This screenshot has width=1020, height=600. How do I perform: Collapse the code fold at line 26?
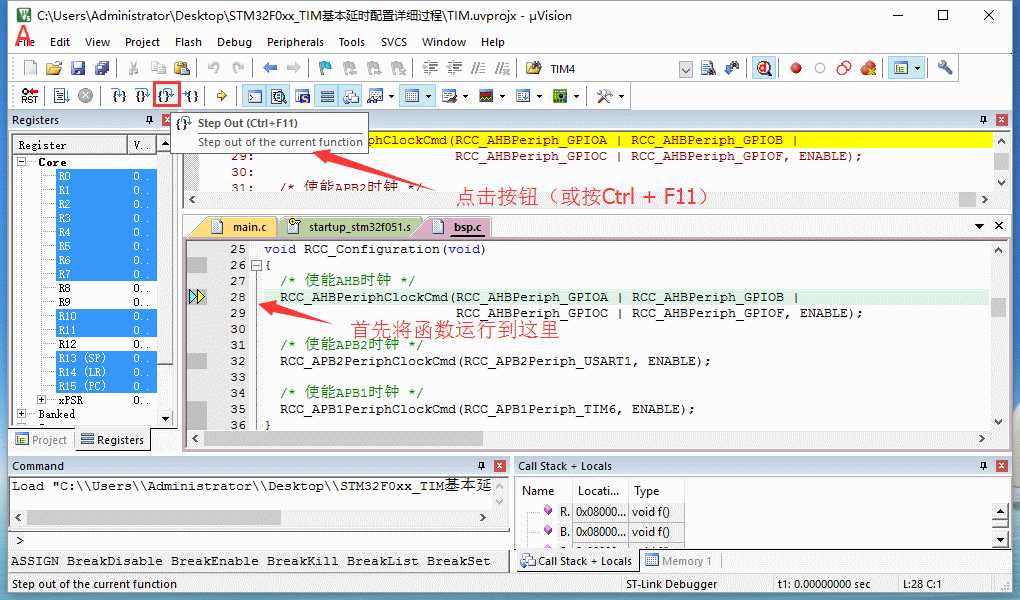click(x=256, y=265)
